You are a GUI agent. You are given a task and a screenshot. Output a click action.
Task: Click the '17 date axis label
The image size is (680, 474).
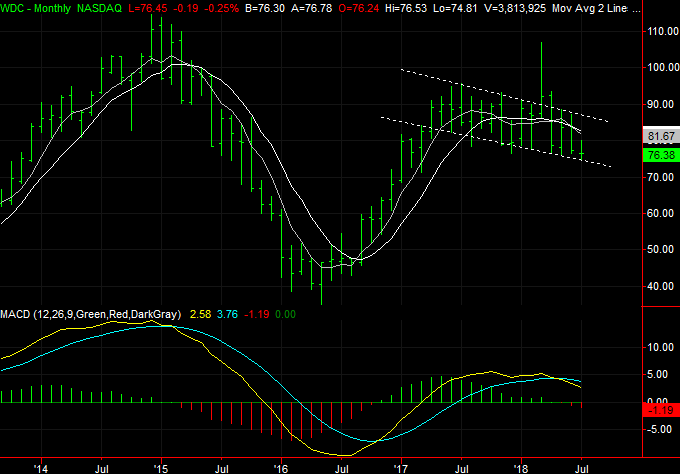click(x=401, y=469)
